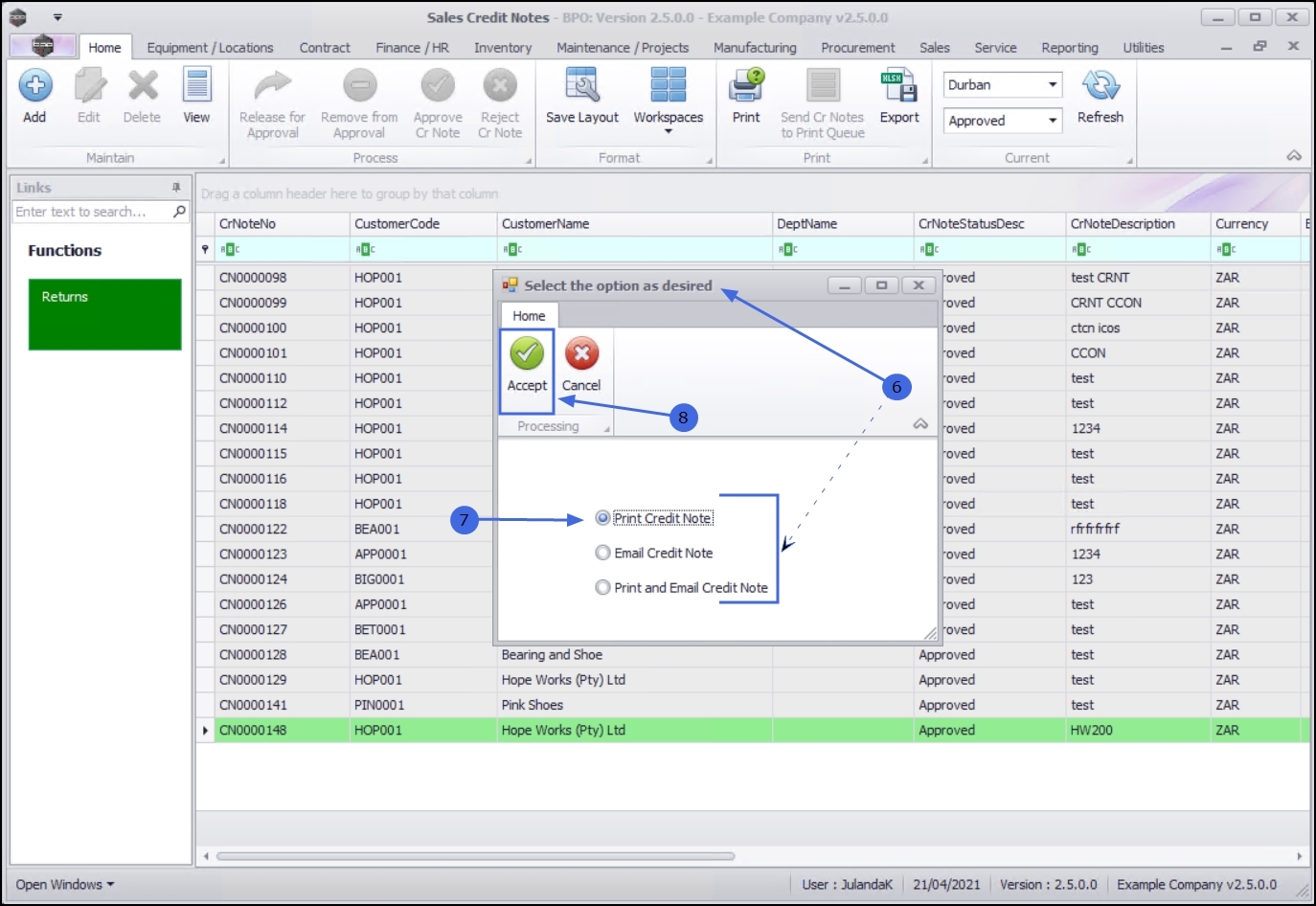Click Release for Approval icon
Screen dimensions: 1316x906
pyautogui.click(x=272, y=86)
